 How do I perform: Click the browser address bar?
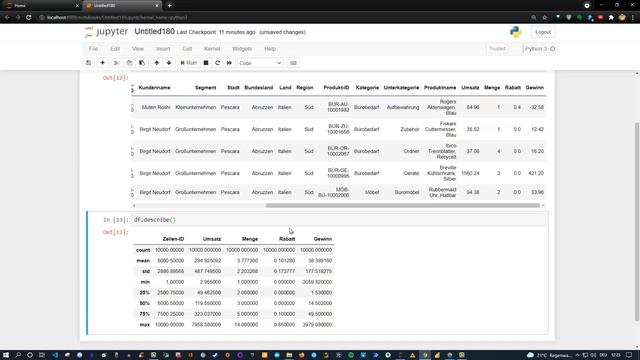(x=282, y=18)
